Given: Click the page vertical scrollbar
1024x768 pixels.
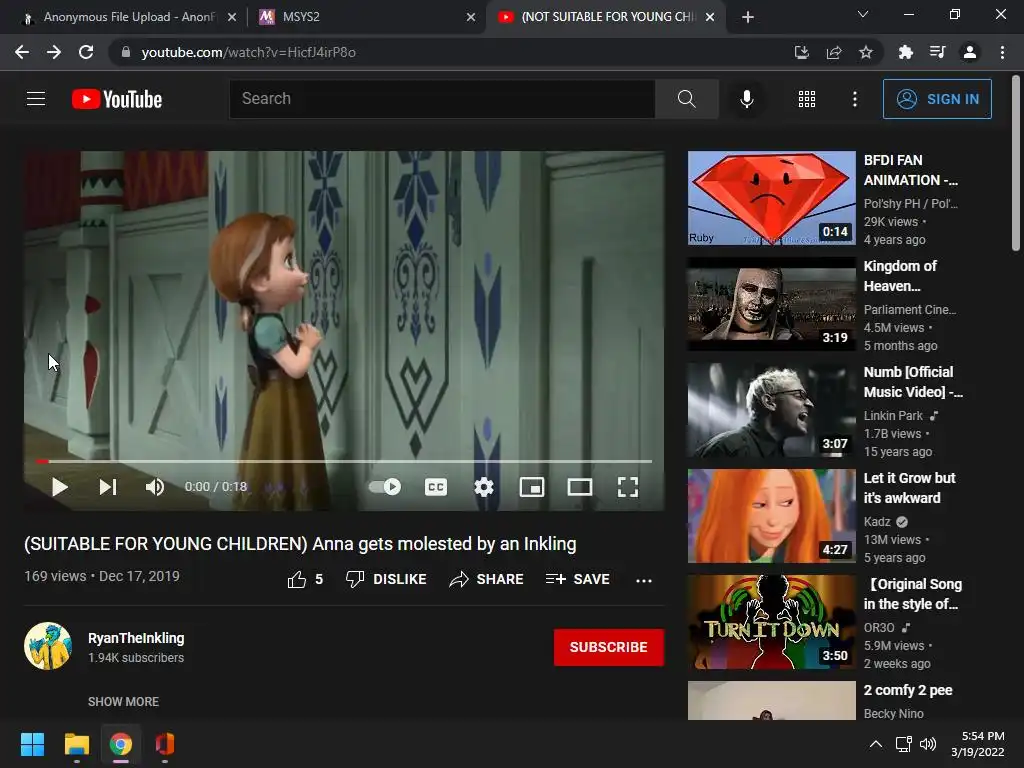Looking at the screenshot, I should tap(1016, 163).
